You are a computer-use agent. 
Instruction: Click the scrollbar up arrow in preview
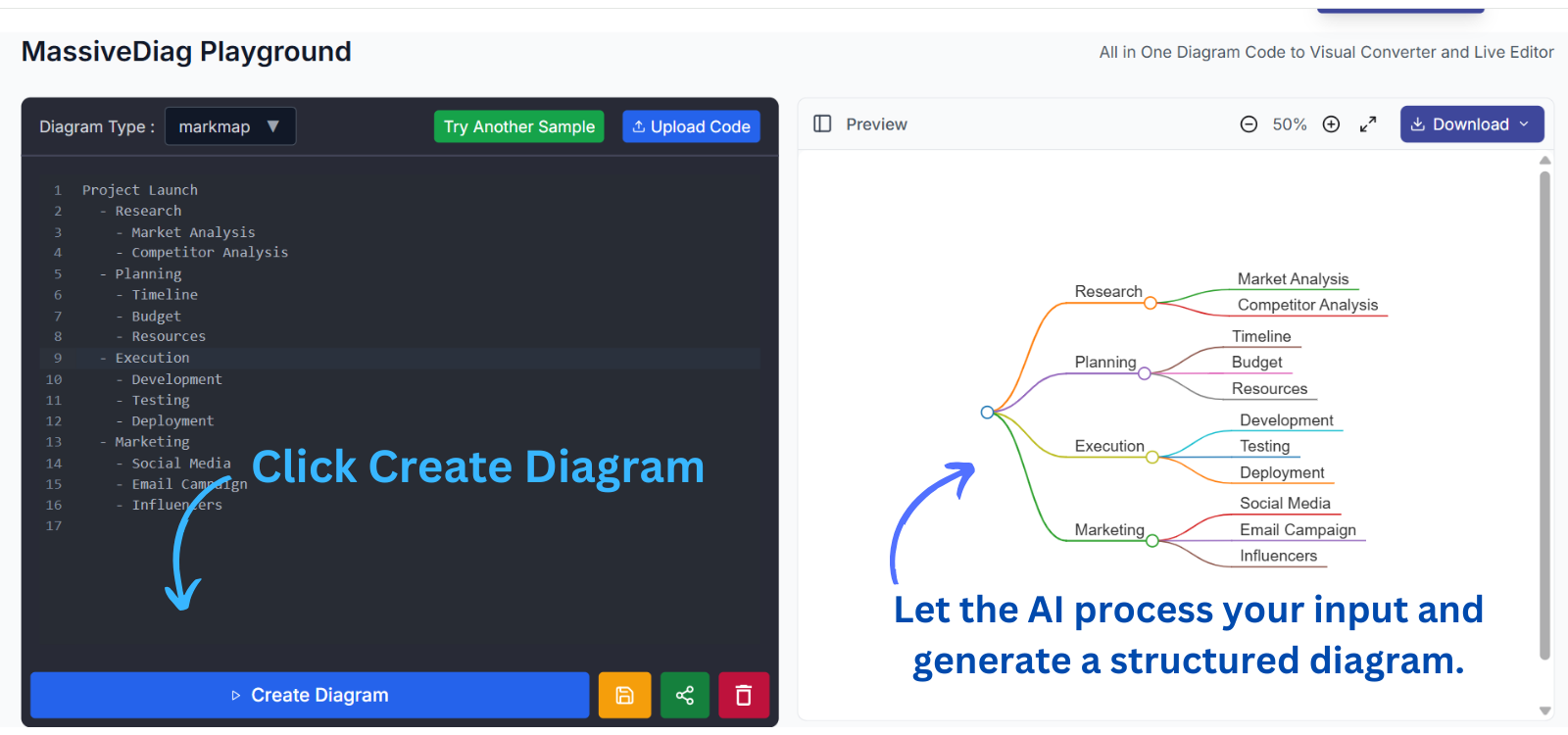click(x=1544, y=160)
